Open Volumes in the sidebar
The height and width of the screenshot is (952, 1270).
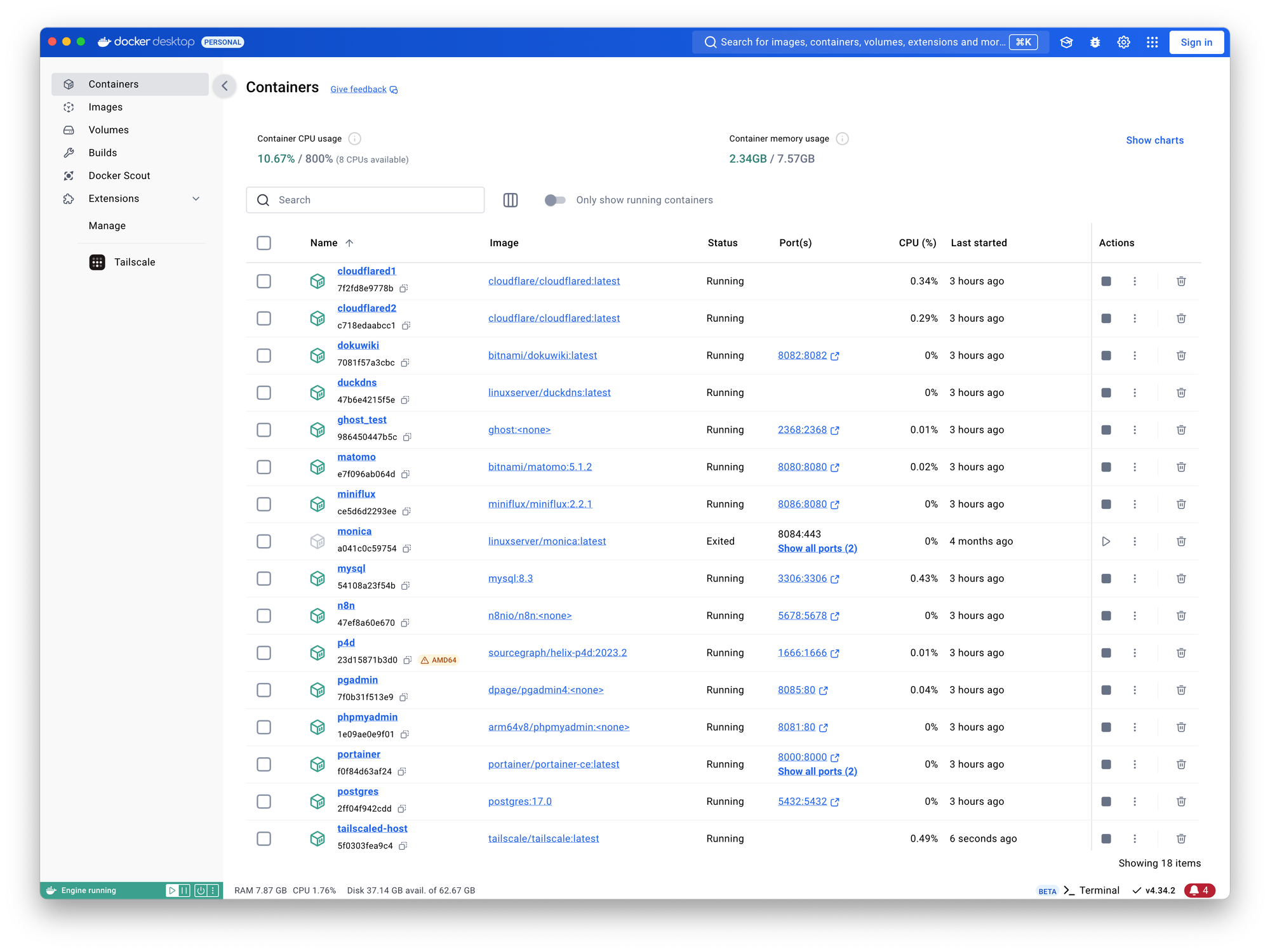pos(130,130)
